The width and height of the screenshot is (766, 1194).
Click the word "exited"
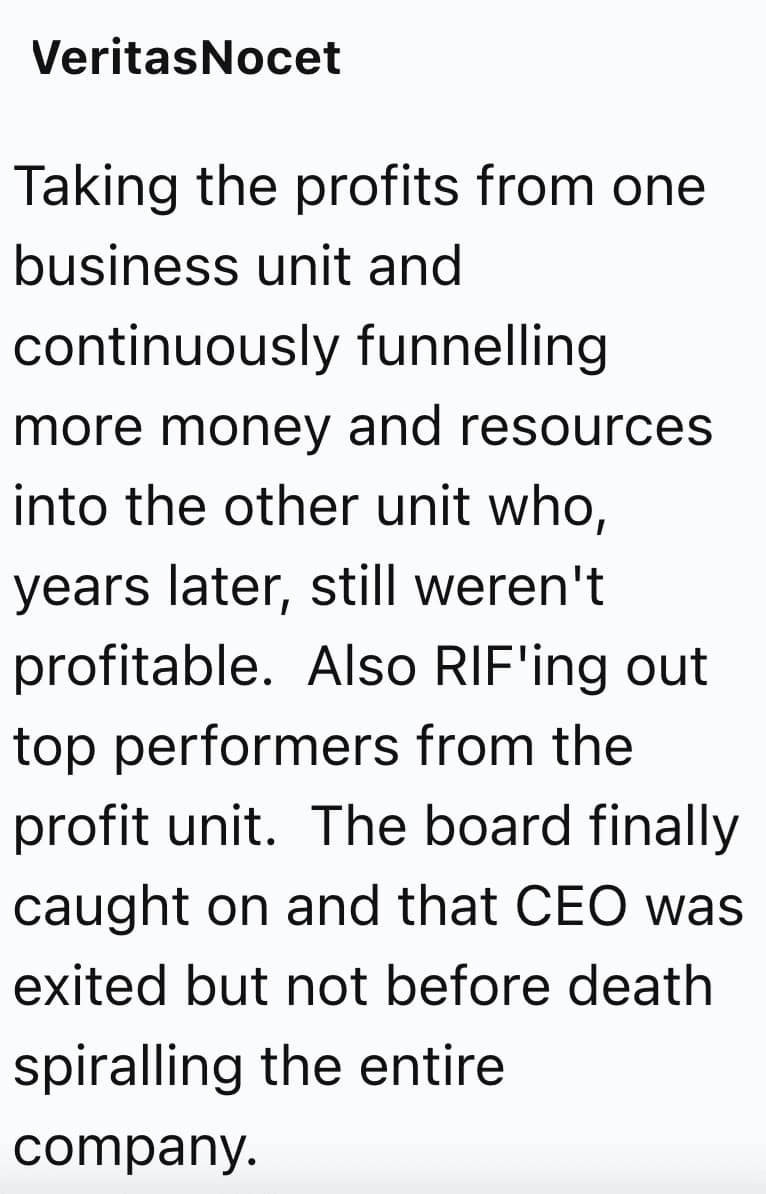[88, 987]
